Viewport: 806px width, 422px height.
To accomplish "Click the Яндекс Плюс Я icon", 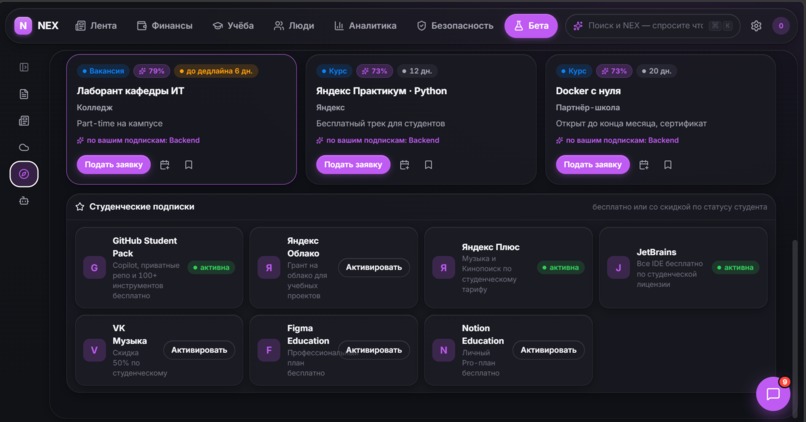I will [444, 267].
